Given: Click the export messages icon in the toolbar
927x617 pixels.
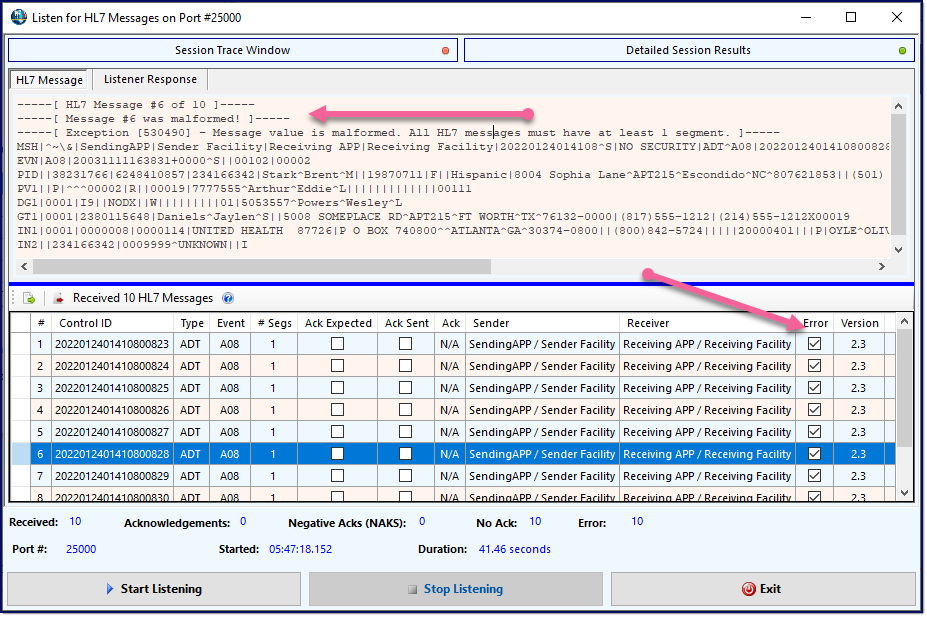Looking at the screenshot, I should click(29, 298).
